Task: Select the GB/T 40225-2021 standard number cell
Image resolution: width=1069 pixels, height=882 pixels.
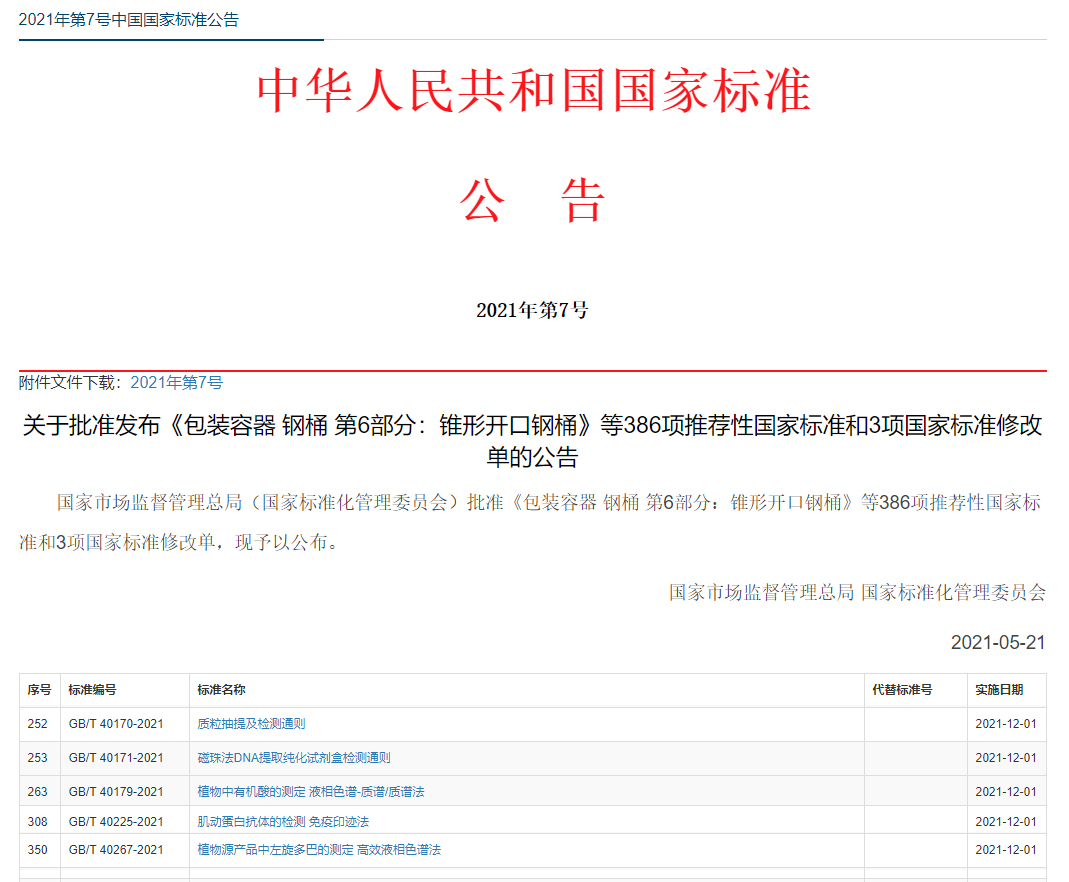Action: click(116, 822)
